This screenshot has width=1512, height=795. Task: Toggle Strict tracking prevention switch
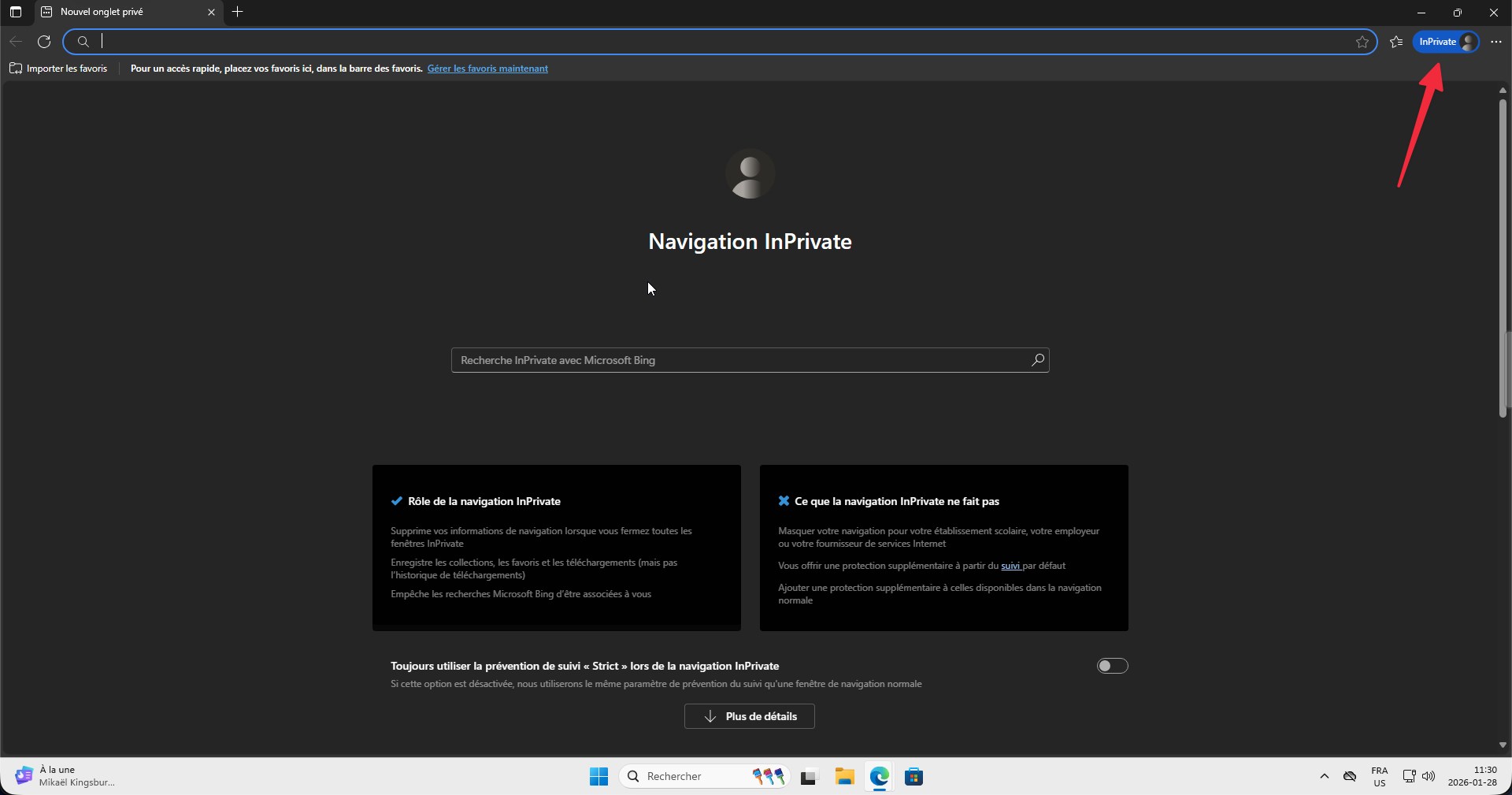point(1113,666)
